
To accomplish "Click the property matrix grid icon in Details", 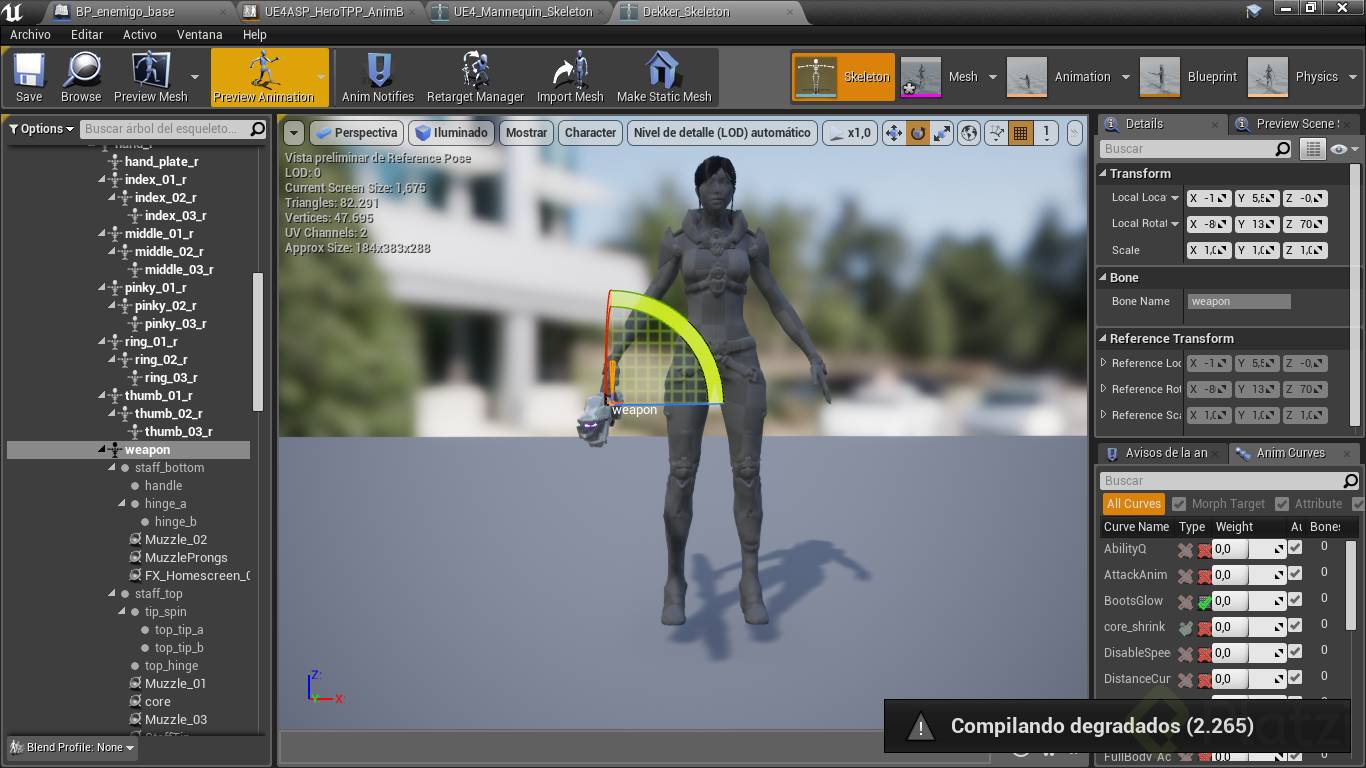I will click(x=1312, y=149).
